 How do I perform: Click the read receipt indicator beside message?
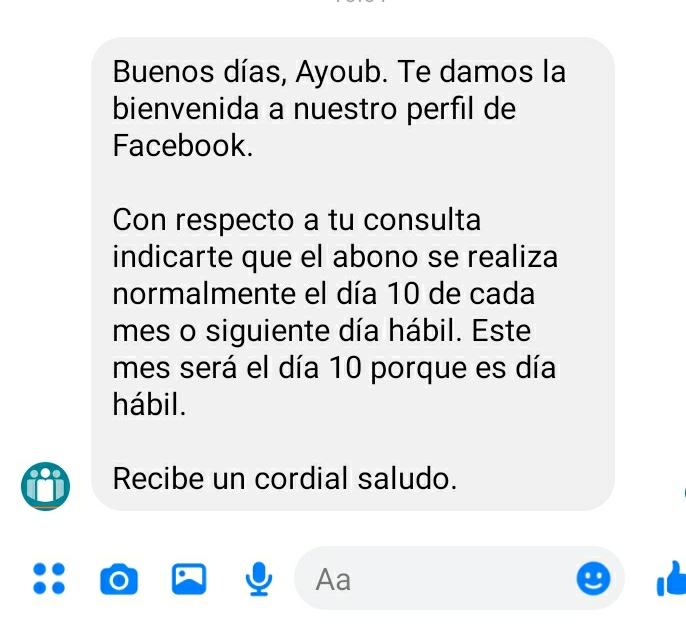click(x=684, y=493)
